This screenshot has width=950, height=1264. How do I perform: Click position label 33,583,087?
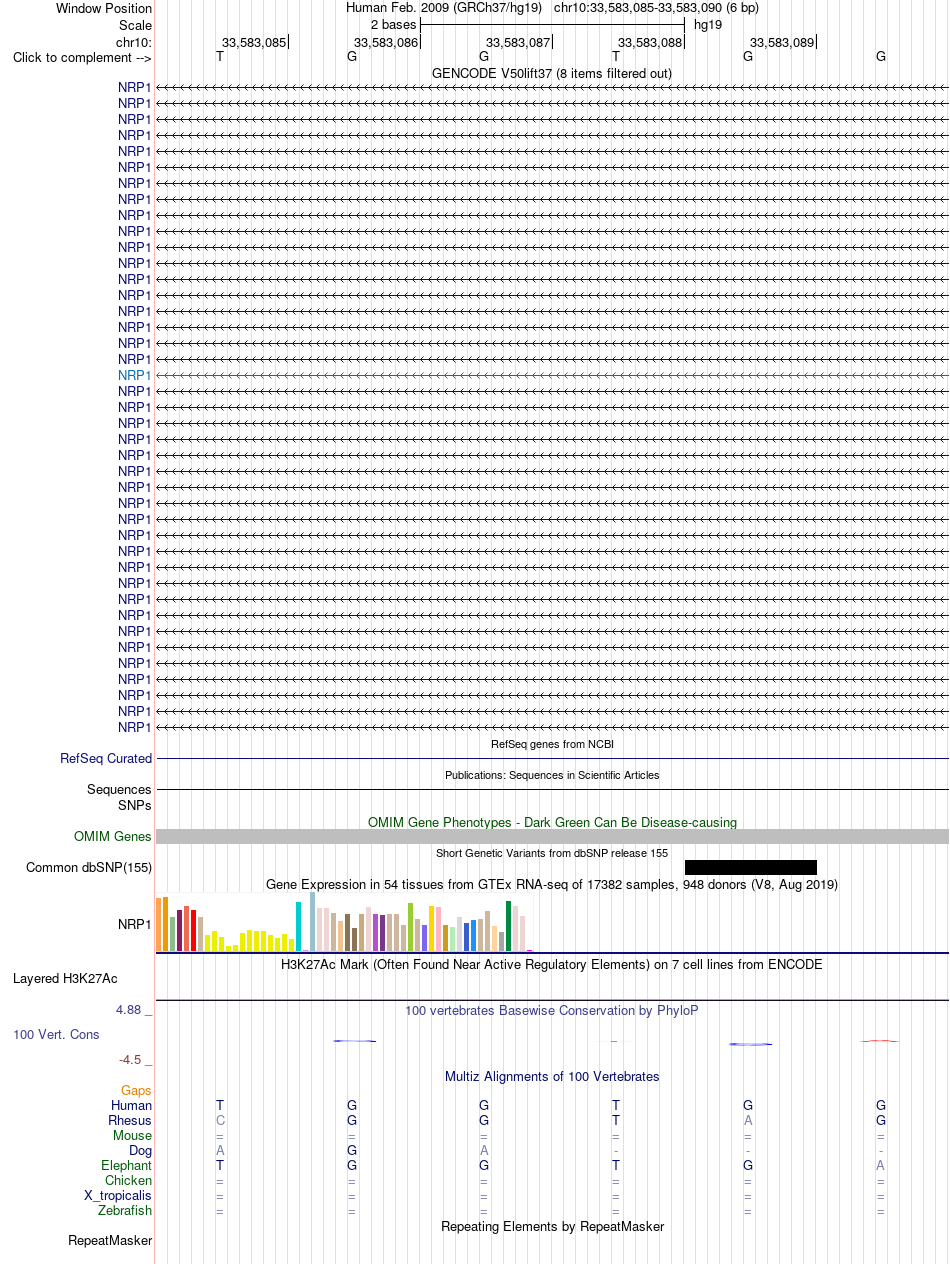point(518,42)
